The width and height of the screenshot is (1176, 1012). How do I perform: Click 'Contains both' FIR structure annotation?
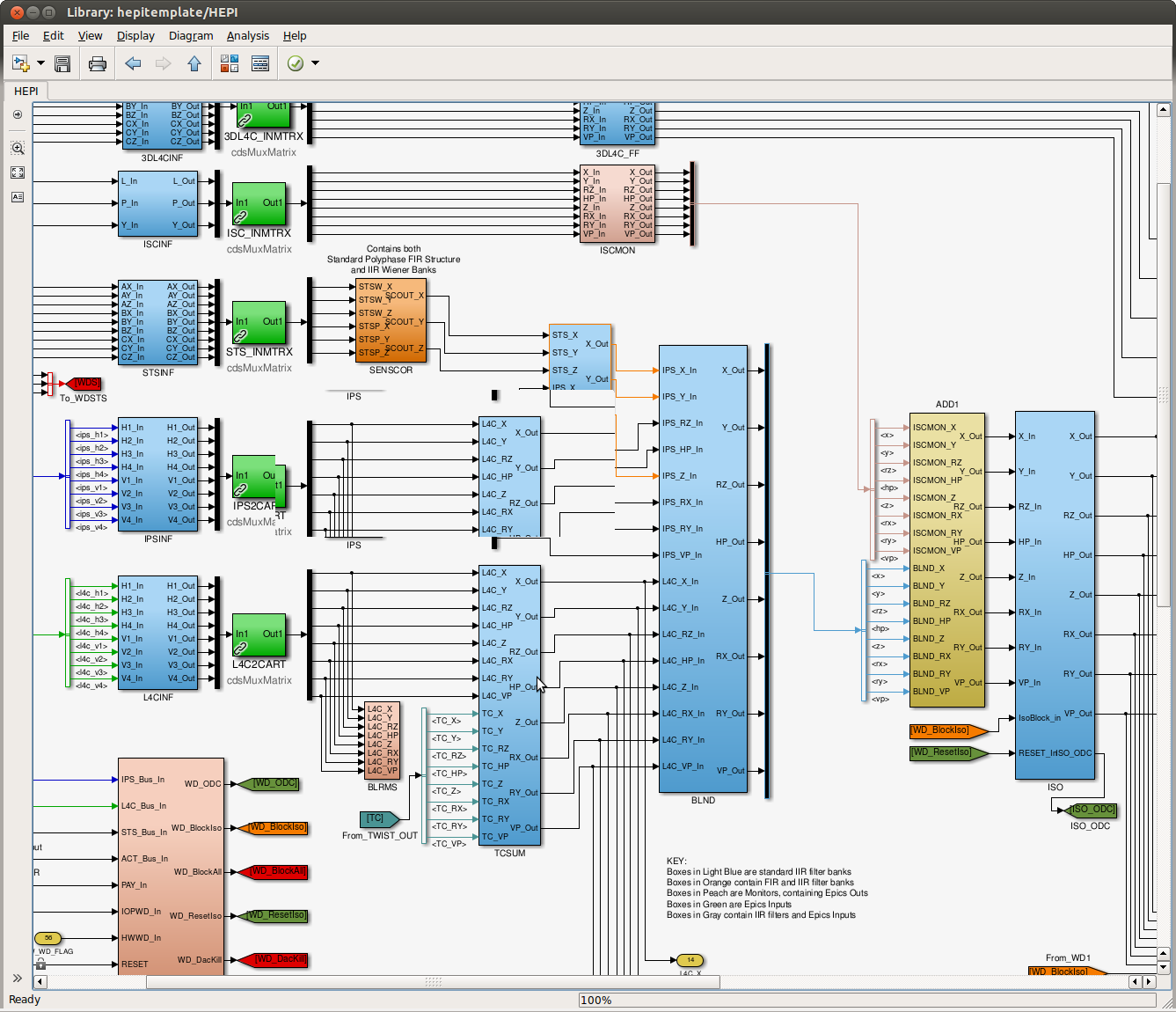(394, 260)
